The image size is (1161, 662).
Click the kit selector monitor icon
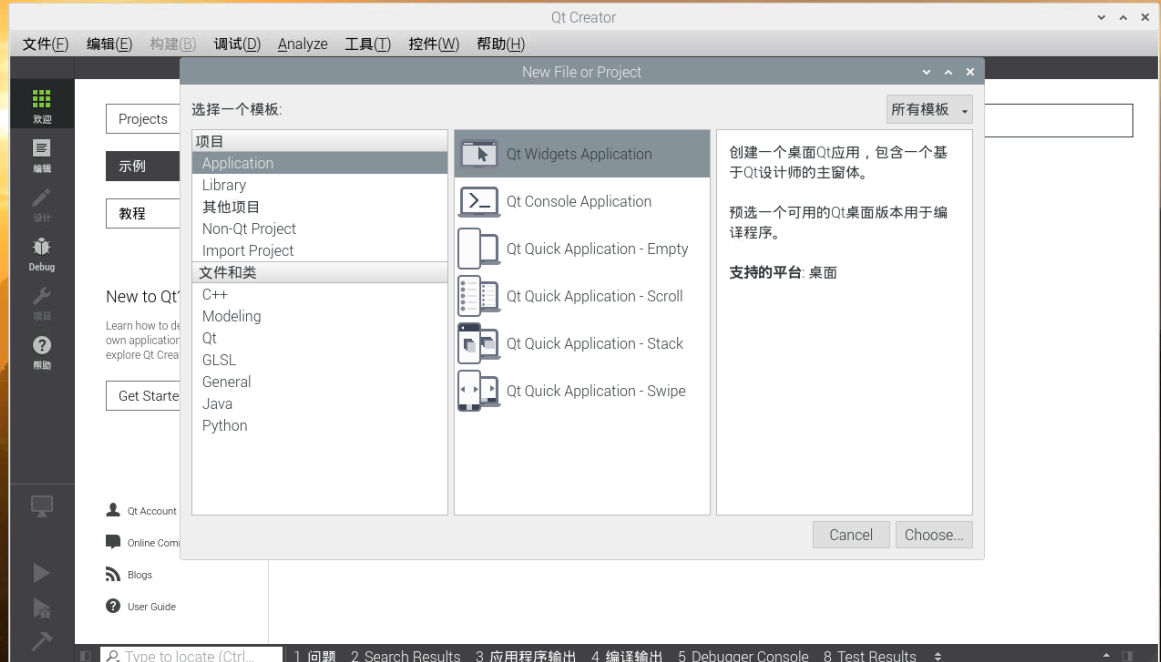click(41, 506)
